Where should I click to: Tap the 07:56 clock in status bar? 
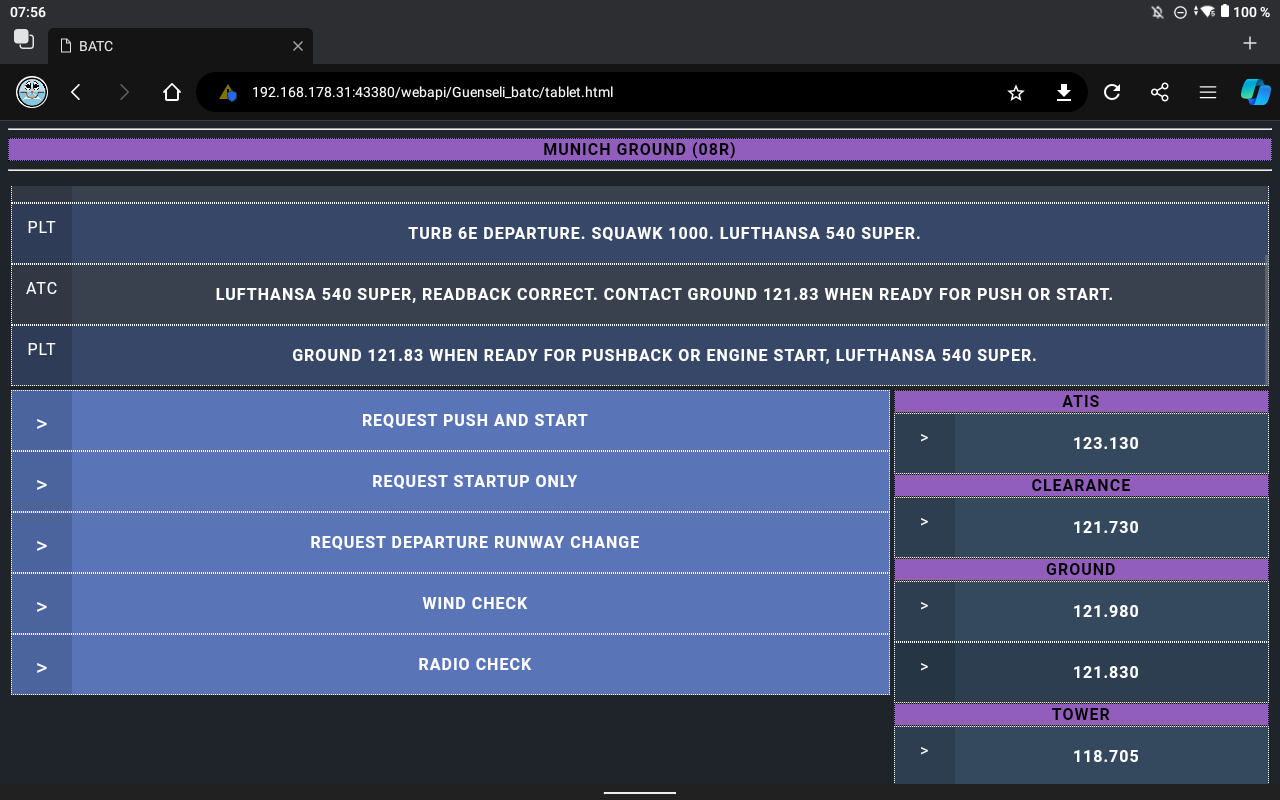[x=28, y=12]
